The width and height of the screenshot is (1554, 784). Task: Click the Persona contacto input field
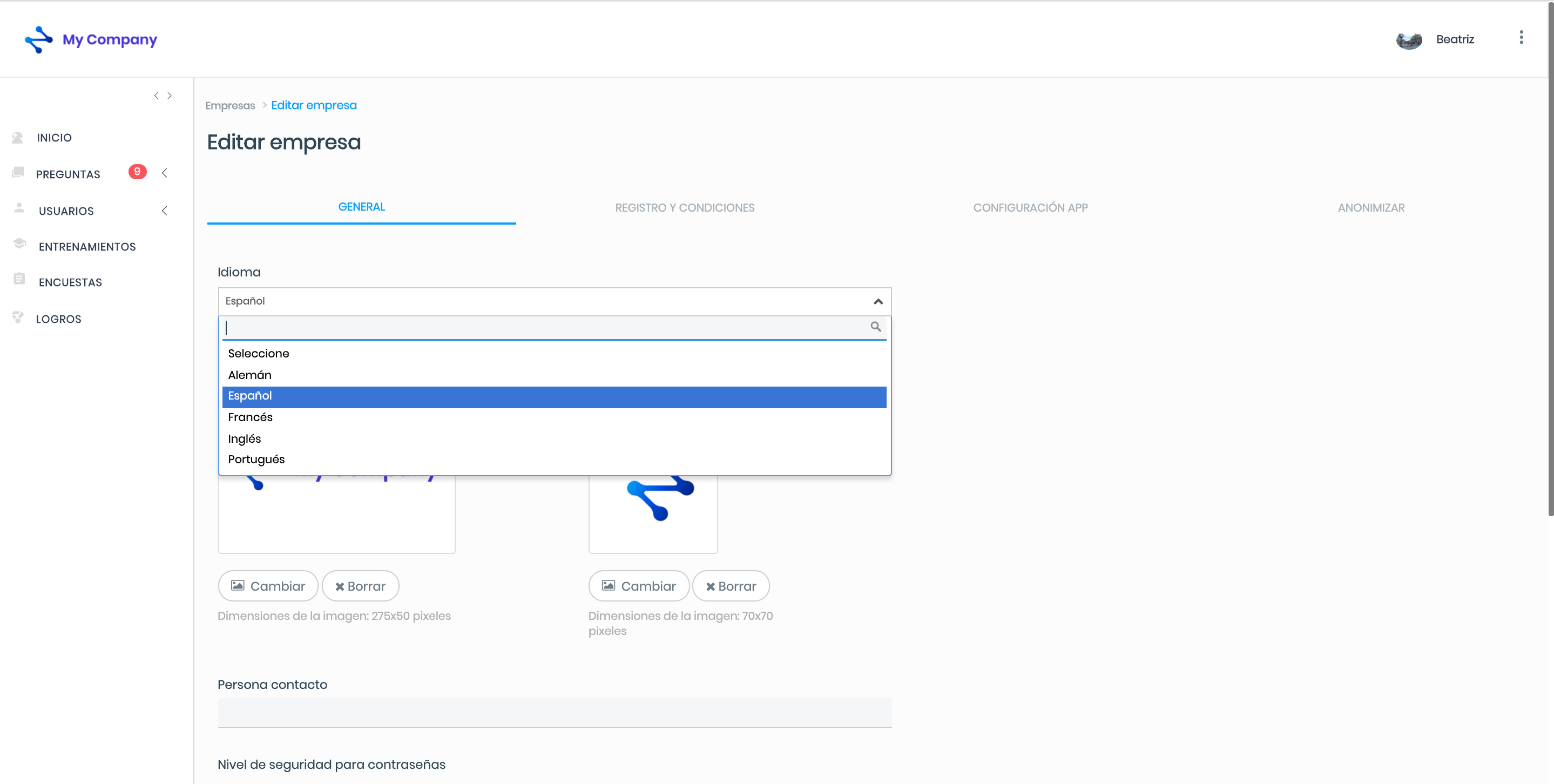click(554, 712)
